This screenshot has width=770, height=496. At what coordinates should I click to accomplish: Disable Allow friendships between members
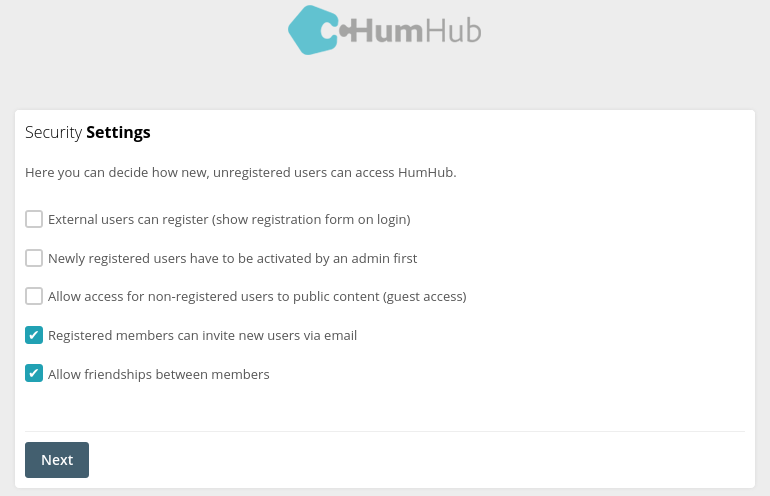point(34,374)
